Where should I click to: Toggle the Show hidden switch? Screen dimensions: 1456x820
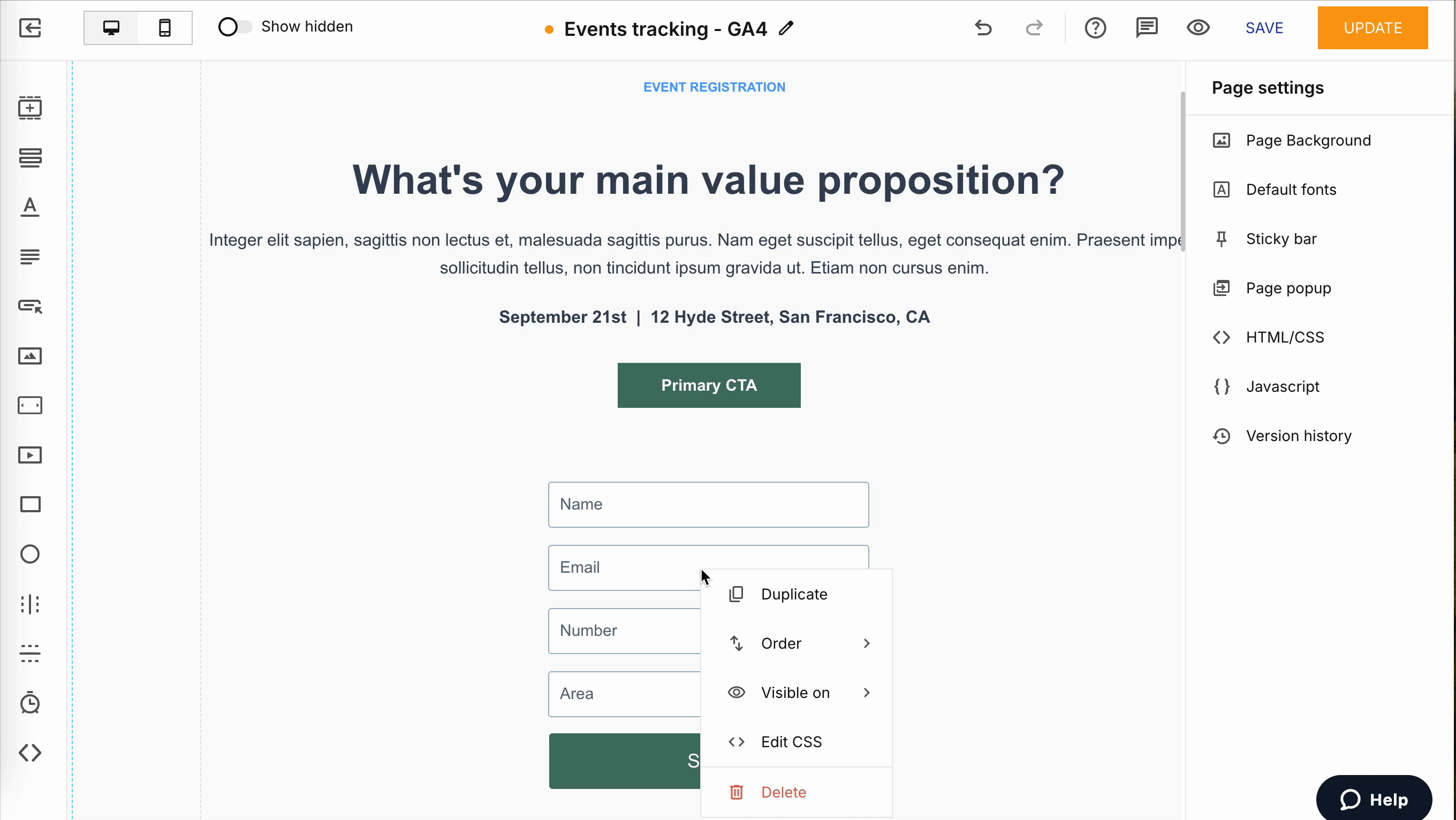tap(234, 27)
